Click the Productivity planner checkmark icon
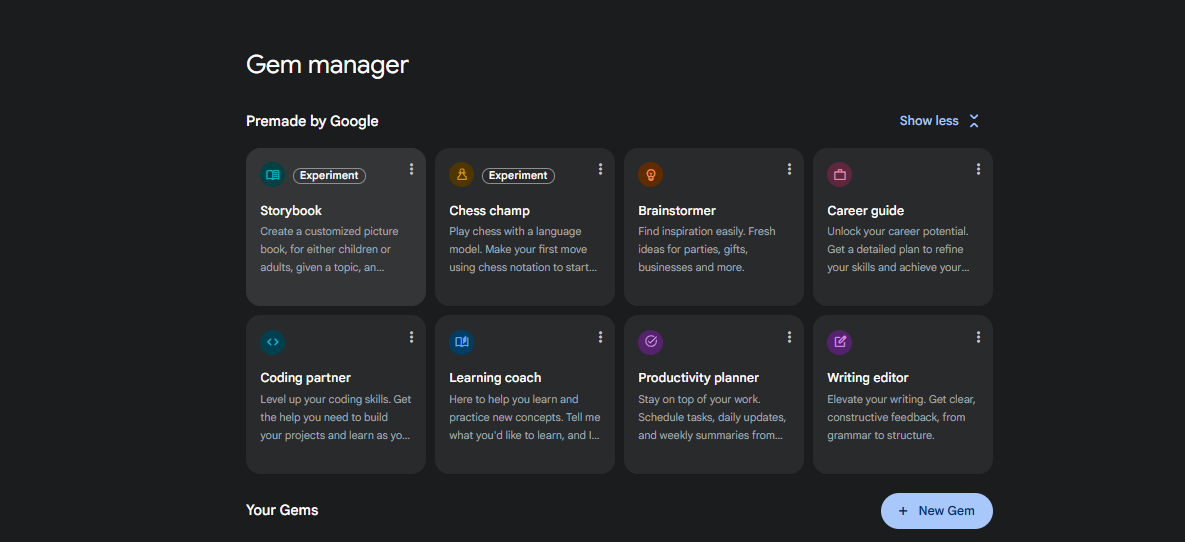Screen dimensions: 1185x542 pos(651,342)
